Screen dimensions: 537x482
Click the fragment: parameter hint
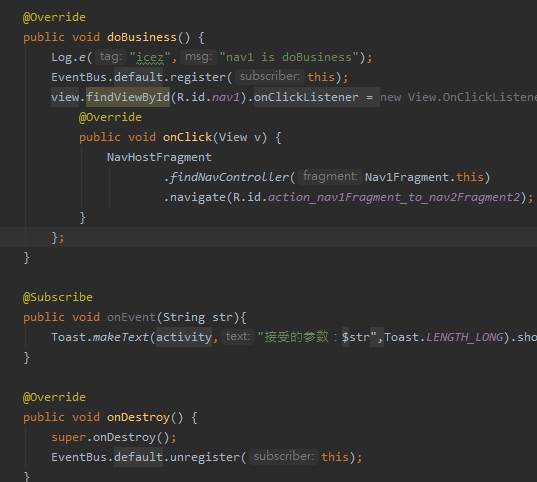click(330, 176)
